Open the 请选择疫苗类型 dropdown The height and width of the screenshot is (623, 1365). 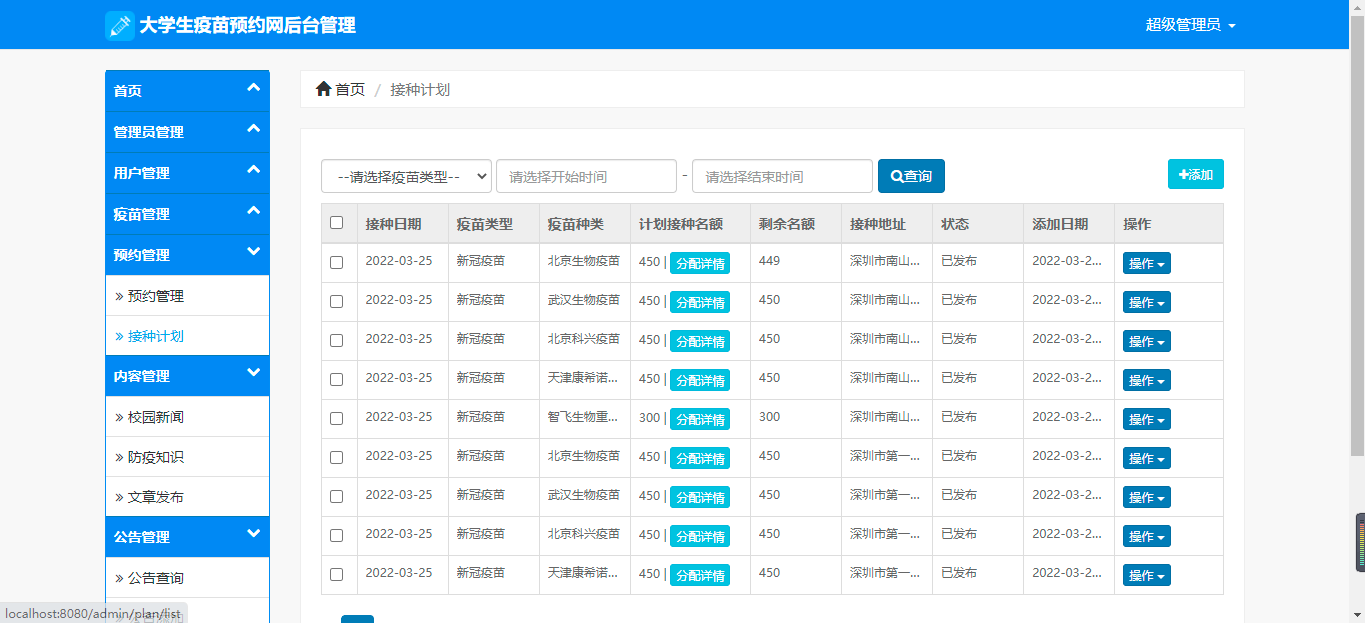[406, 176]
